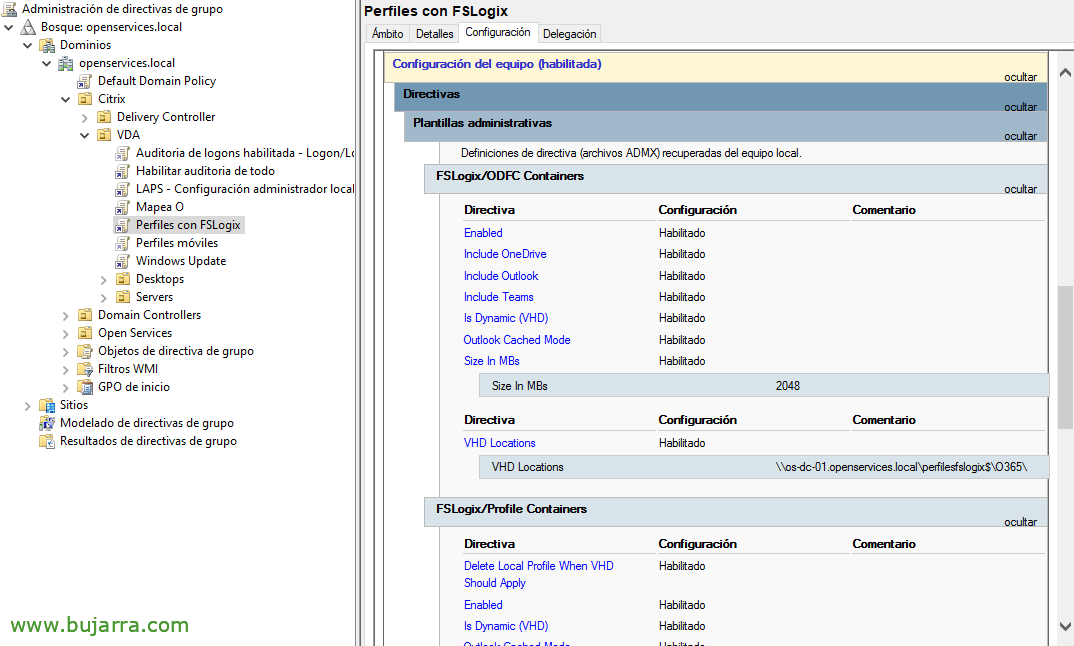
Task: Open the Include Outlook policy link
Action: (x=501, y=276)
